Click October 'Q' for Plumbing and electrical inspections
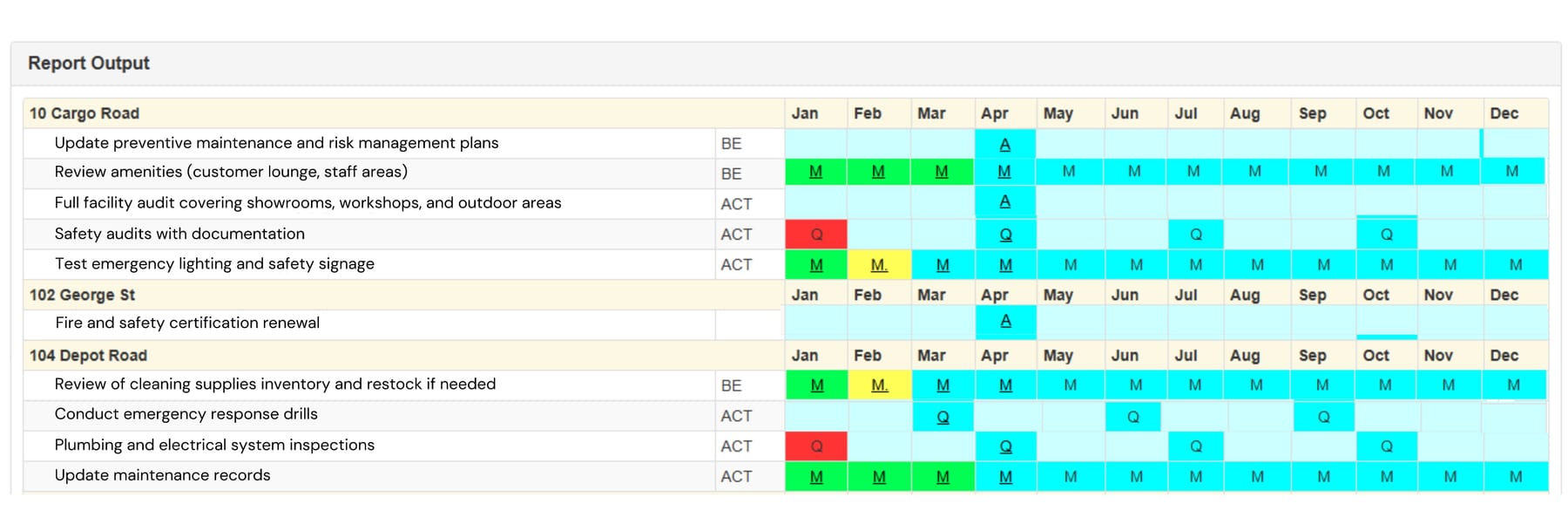1568x531 pixels. click(1387, 446)
